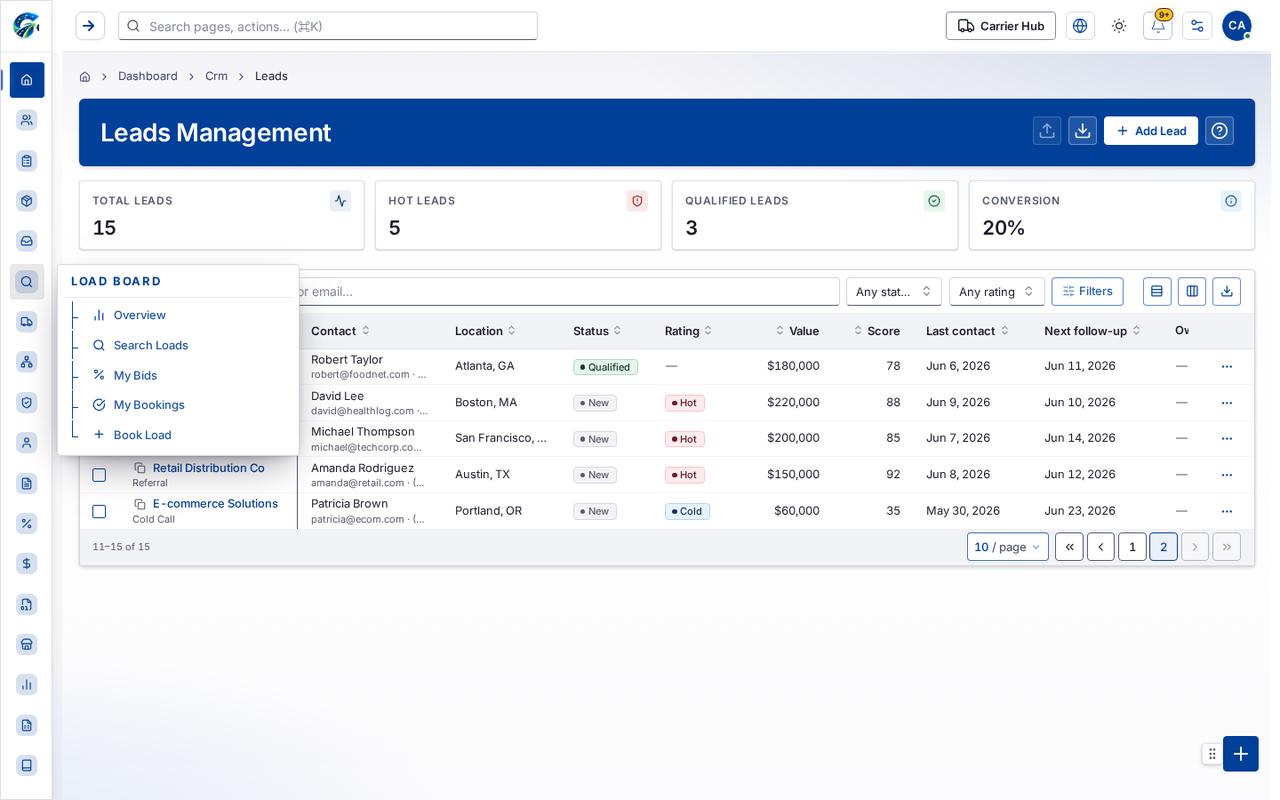Open the help question mark icon
The width and height of the screenshot is (1280, 800).
coord(1220,131)
